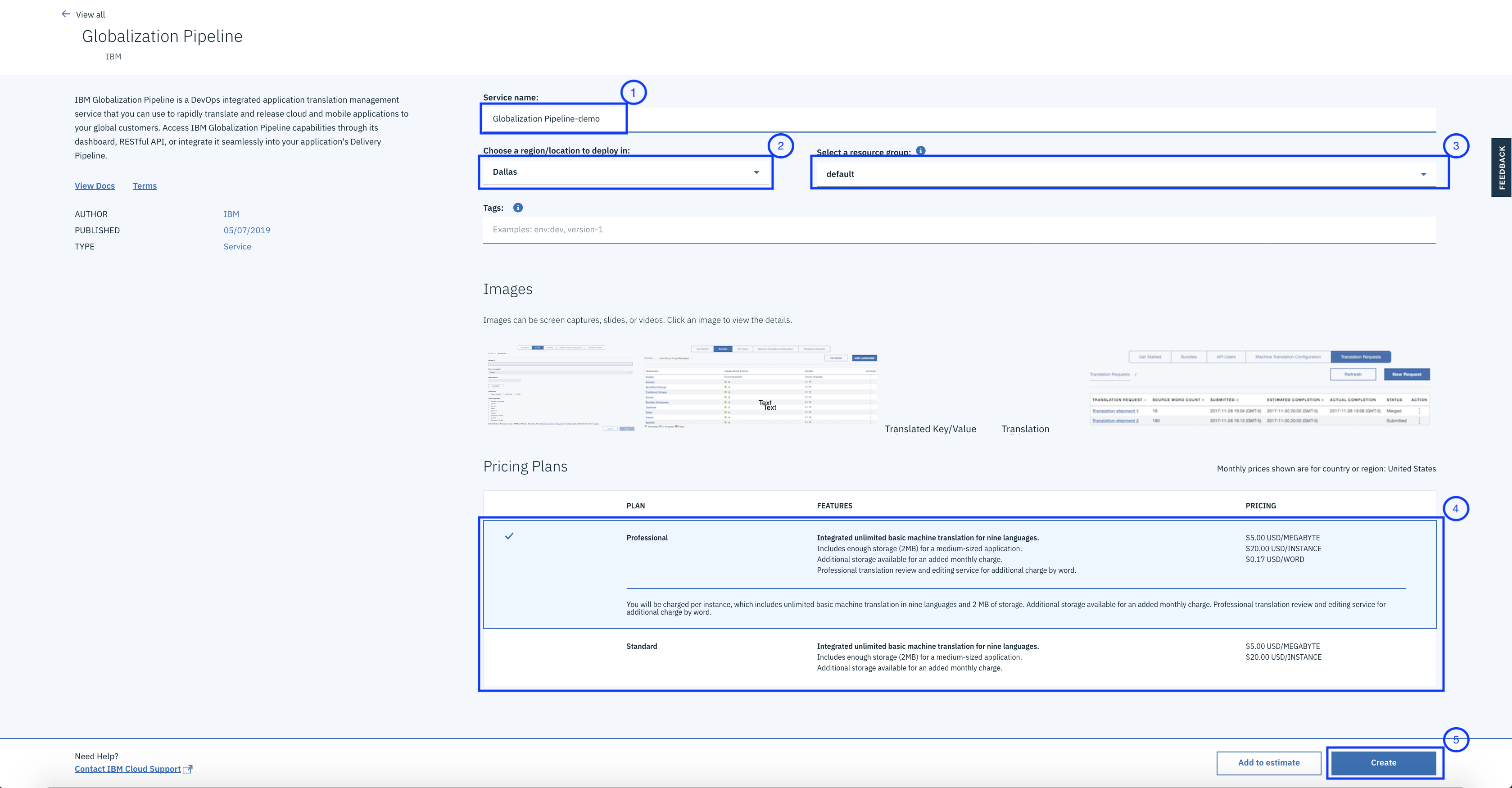The width and height of the screenshot is (1512, 788).
Task: Open the Contact IBM Cloud Support link
Action: [x=127, y=769]
